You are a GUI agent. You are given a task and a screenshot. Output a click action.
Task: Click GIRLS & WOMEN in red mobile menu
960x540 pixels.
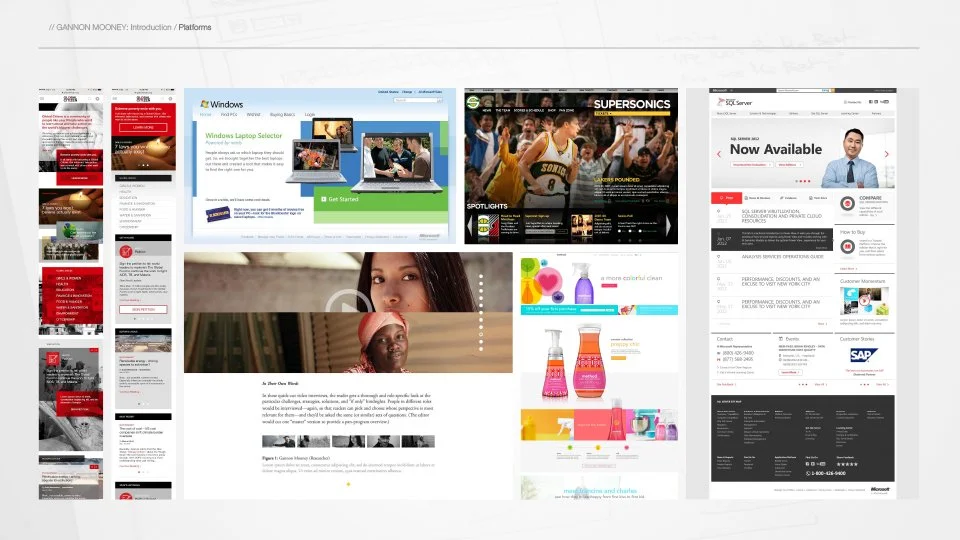point(69,279)
